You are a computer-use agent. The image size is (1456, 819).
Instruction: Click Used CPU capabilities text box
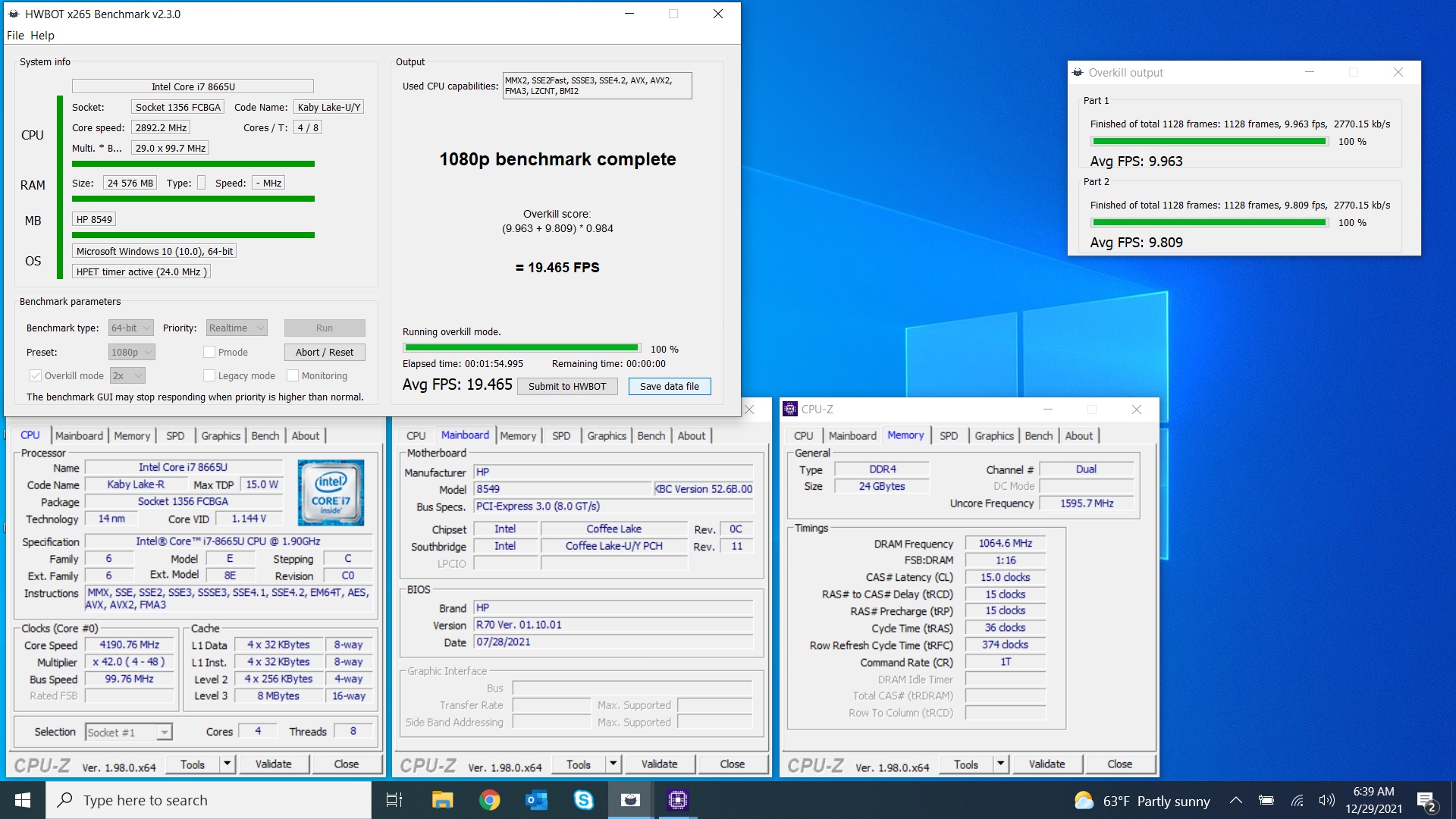click(x=597, y=86)
